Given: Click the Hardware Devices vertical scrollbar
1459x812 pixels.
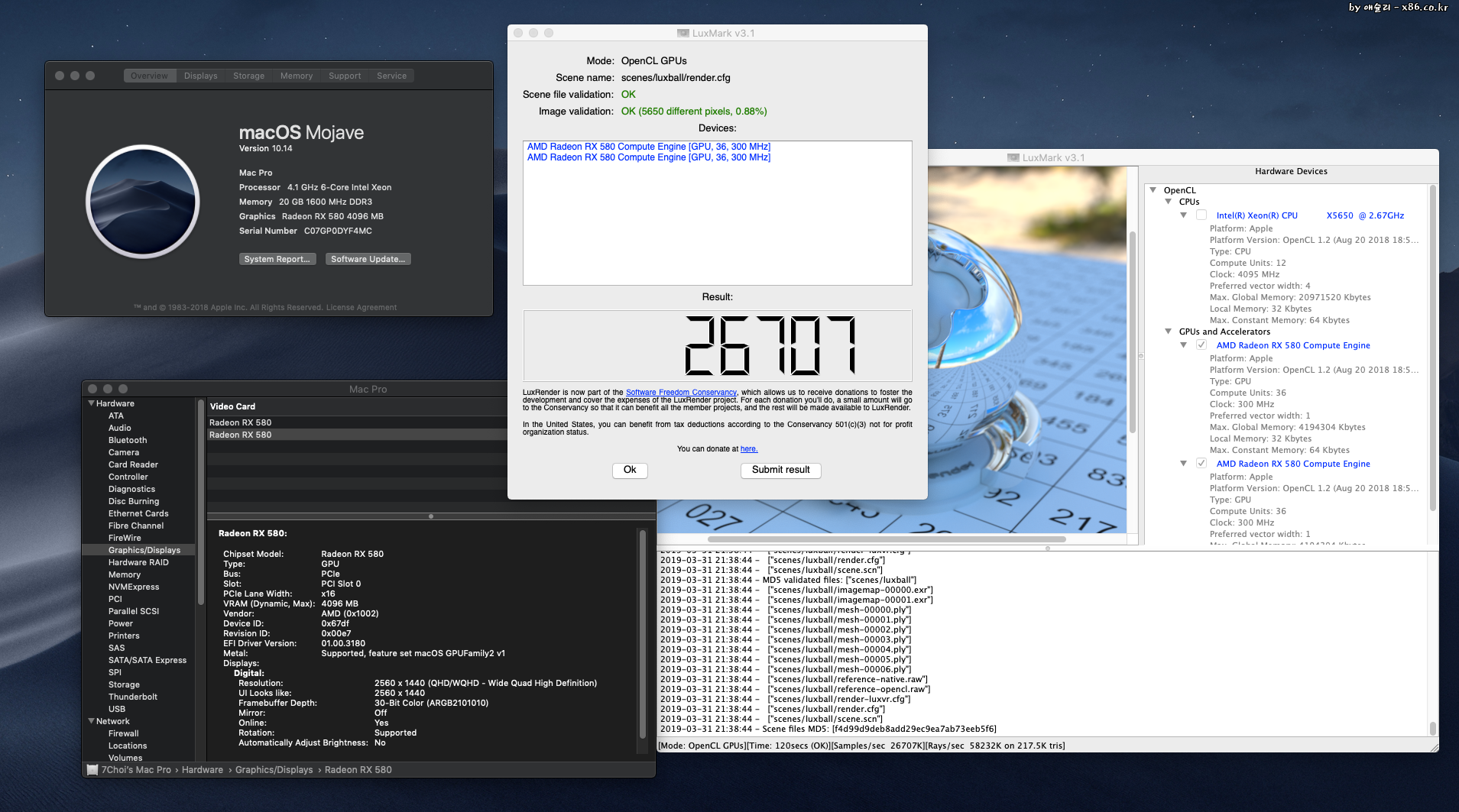Looking at the screenshot, I should (x=1432, y=348).
